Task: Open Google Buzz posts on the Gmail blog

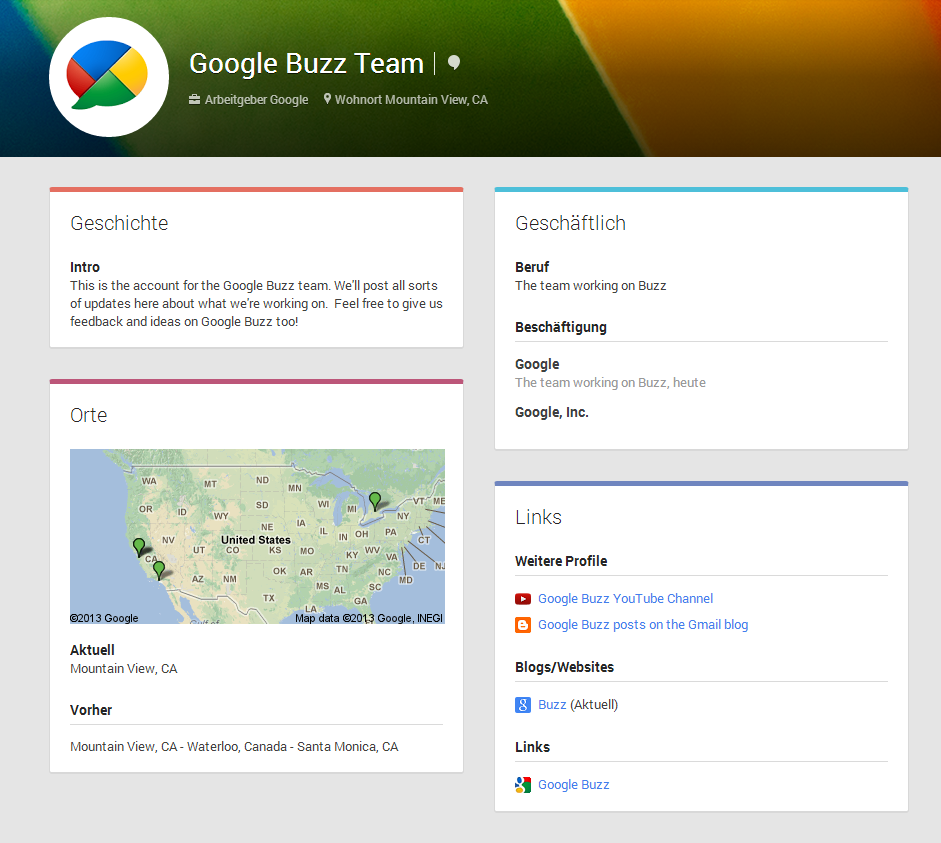Action: (x=643, y=625)
